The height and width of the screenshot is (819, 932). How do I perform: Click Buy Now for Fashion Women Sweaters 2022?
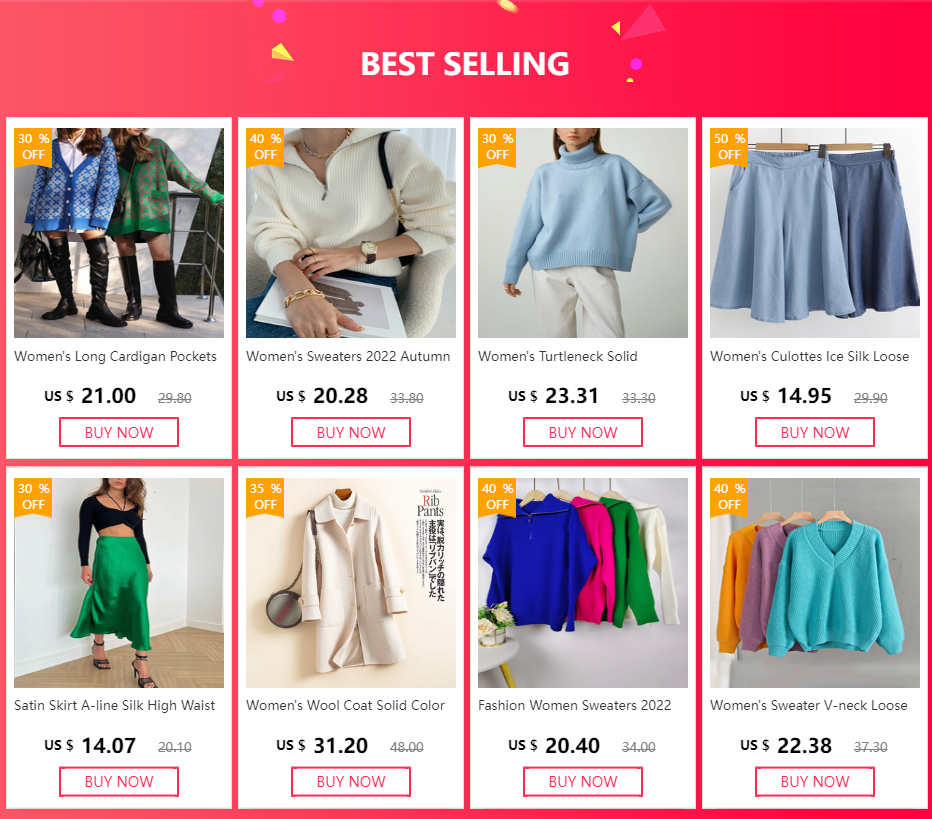point(582,782)
